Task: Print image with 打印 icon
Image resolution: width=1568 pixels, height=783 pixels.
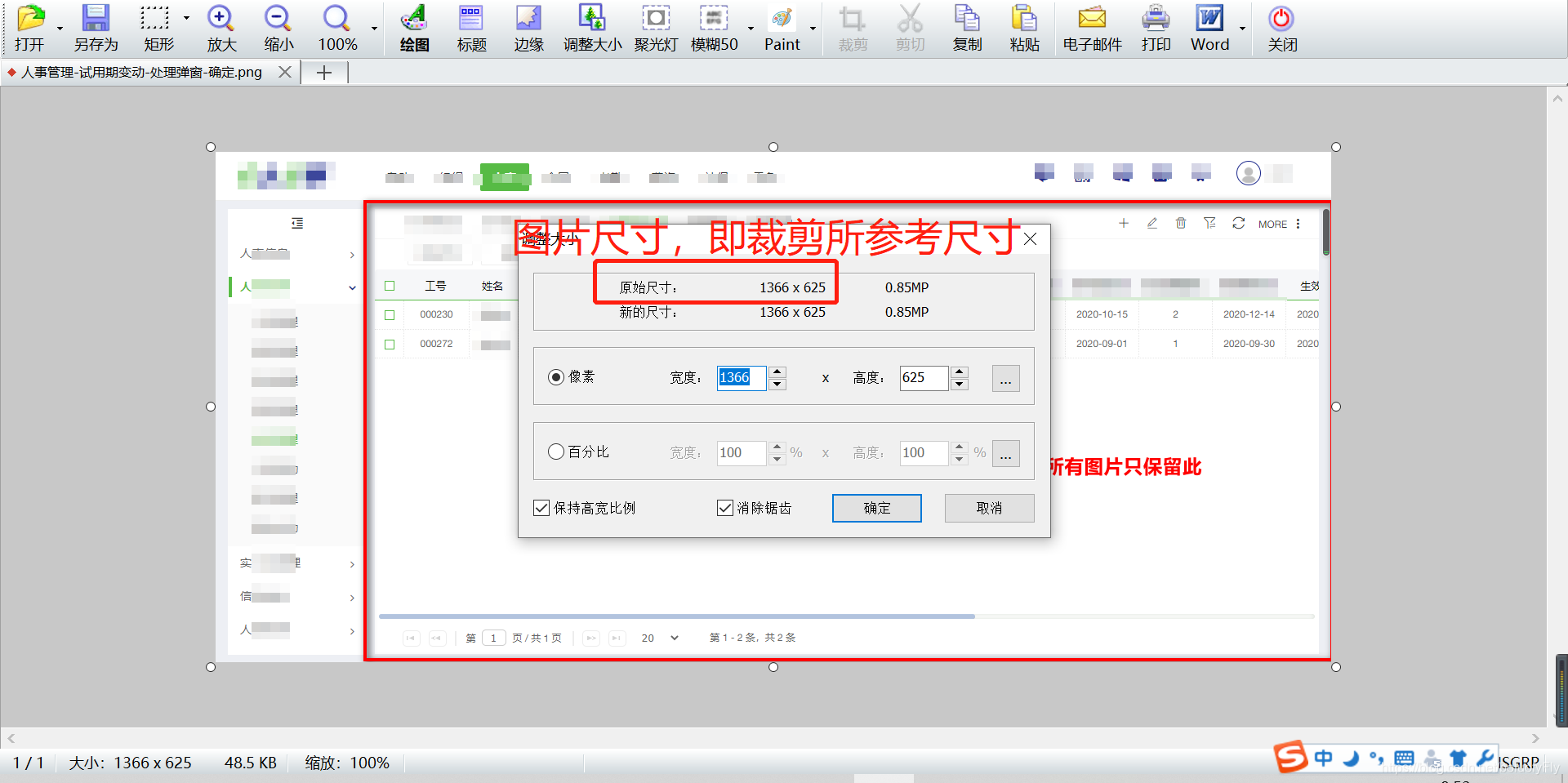Action: 1156,28
